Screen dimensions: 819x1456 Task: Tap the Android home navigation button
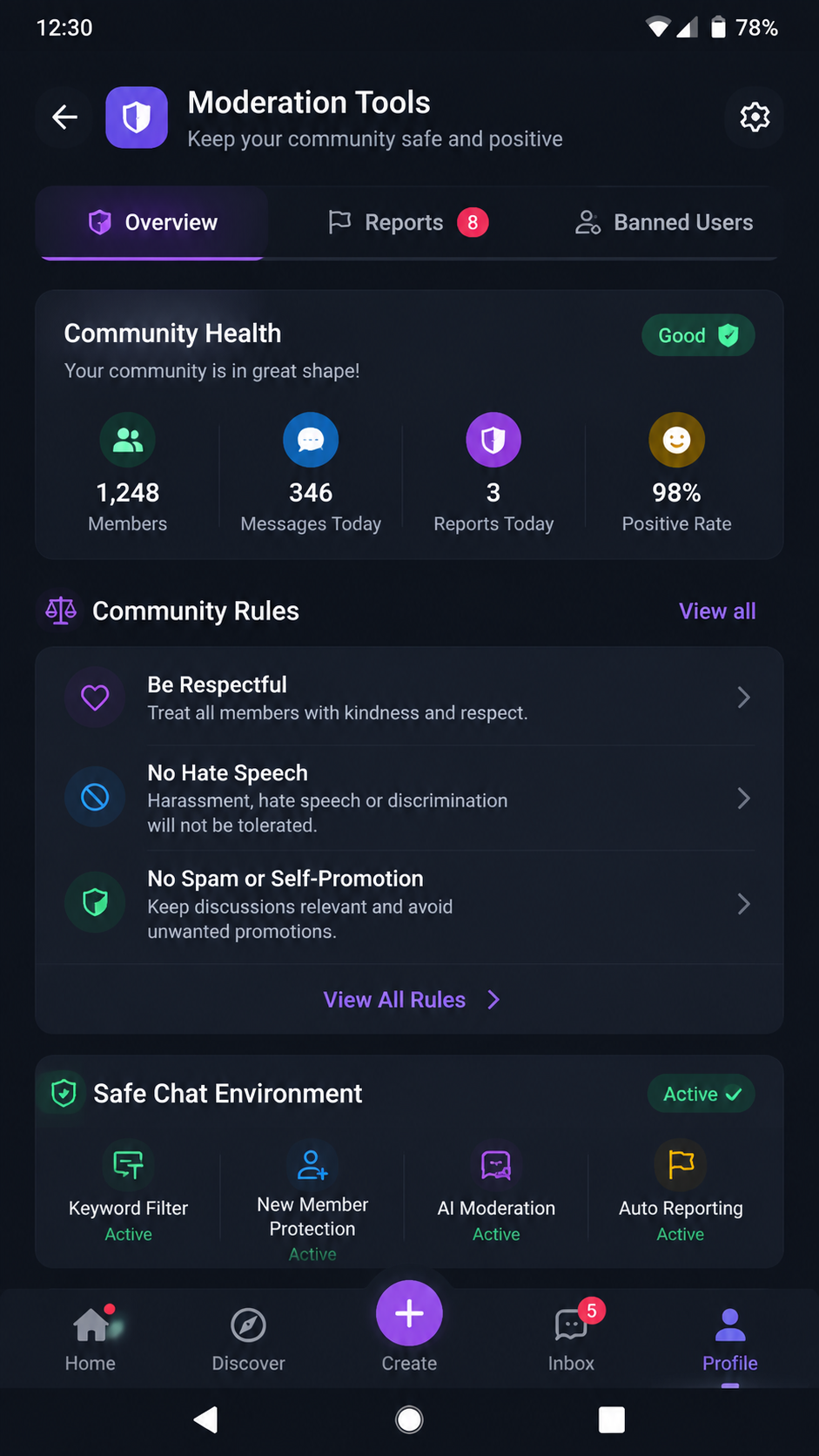[x=409, y=1420]
